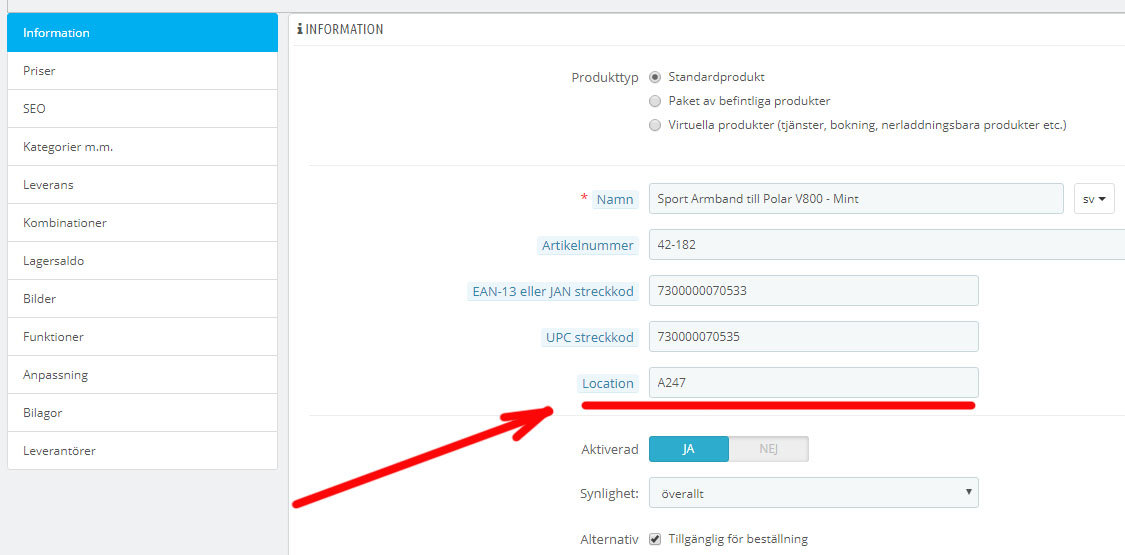The height and width of the screenshot is (555, 1125).
Task: Toggle Tillgänglig för beställning checkbox
Action: 655,539
